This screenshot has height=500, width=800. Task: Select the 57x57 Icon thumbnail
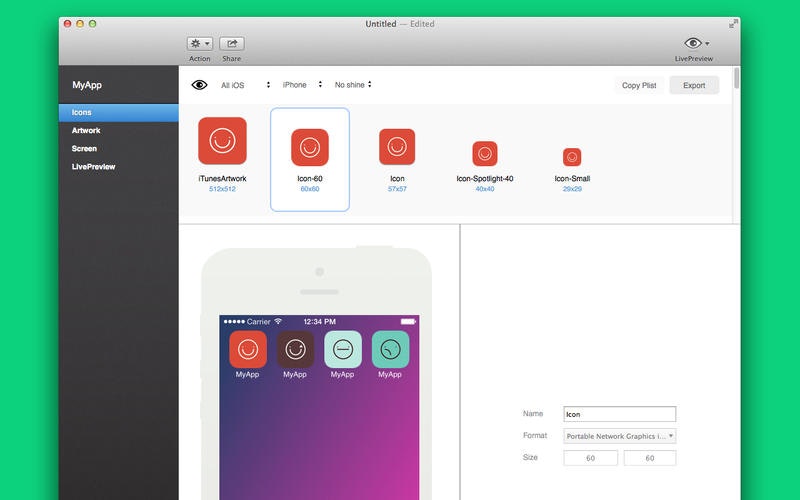[397, 147]
